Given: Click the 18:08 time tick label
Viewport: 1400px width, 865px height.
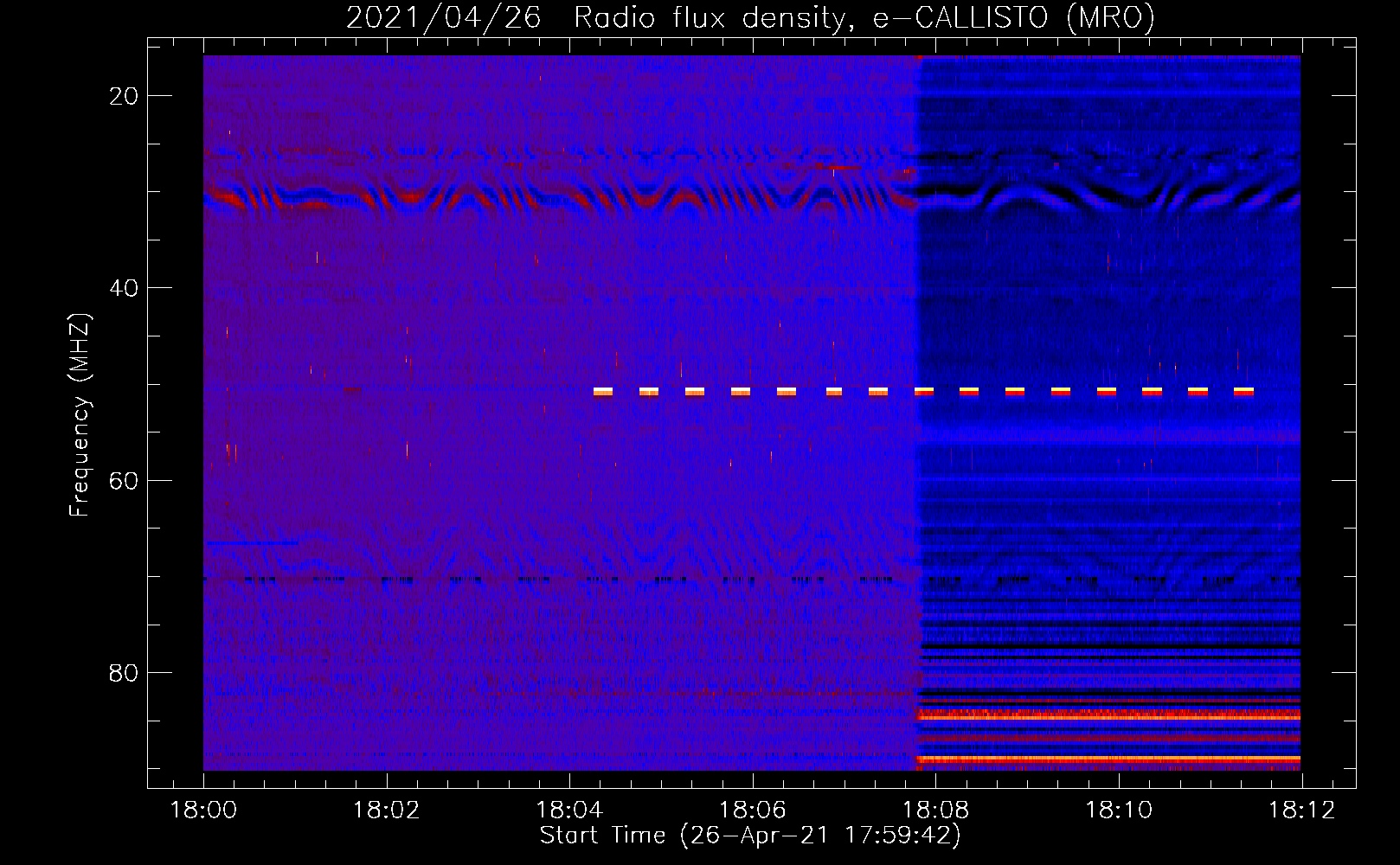Looking at the screenshot, I should (935, 811).
